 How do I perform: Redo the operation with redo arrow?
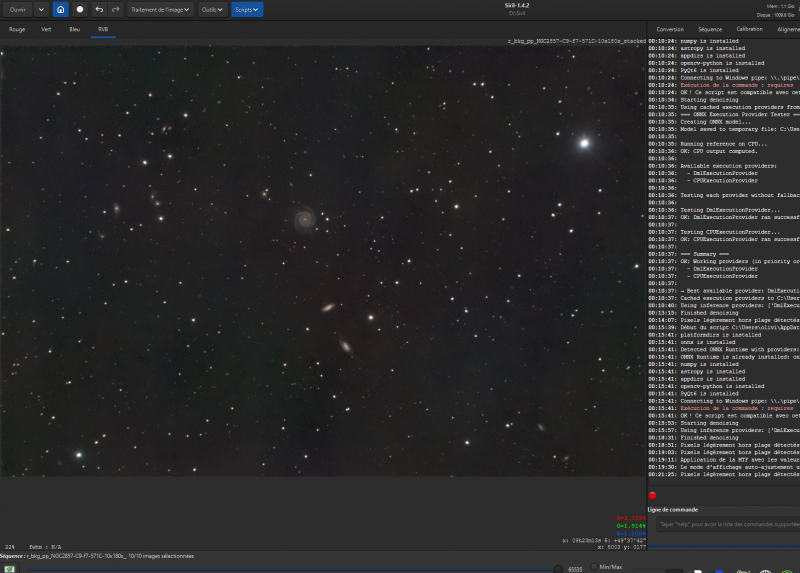(115, 9)
